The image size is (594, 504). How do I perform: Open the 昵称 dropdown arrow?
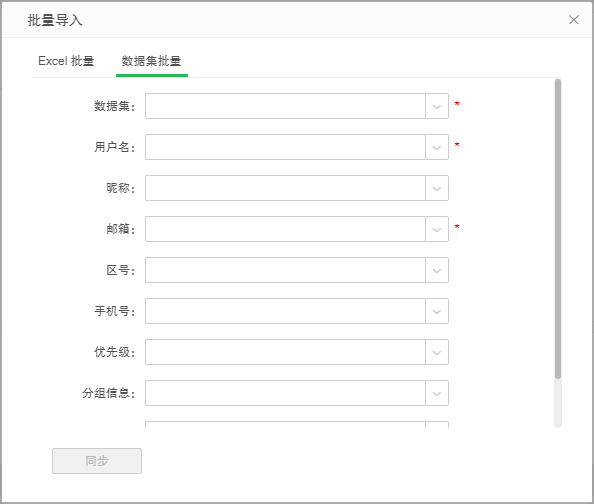[437, 188]
